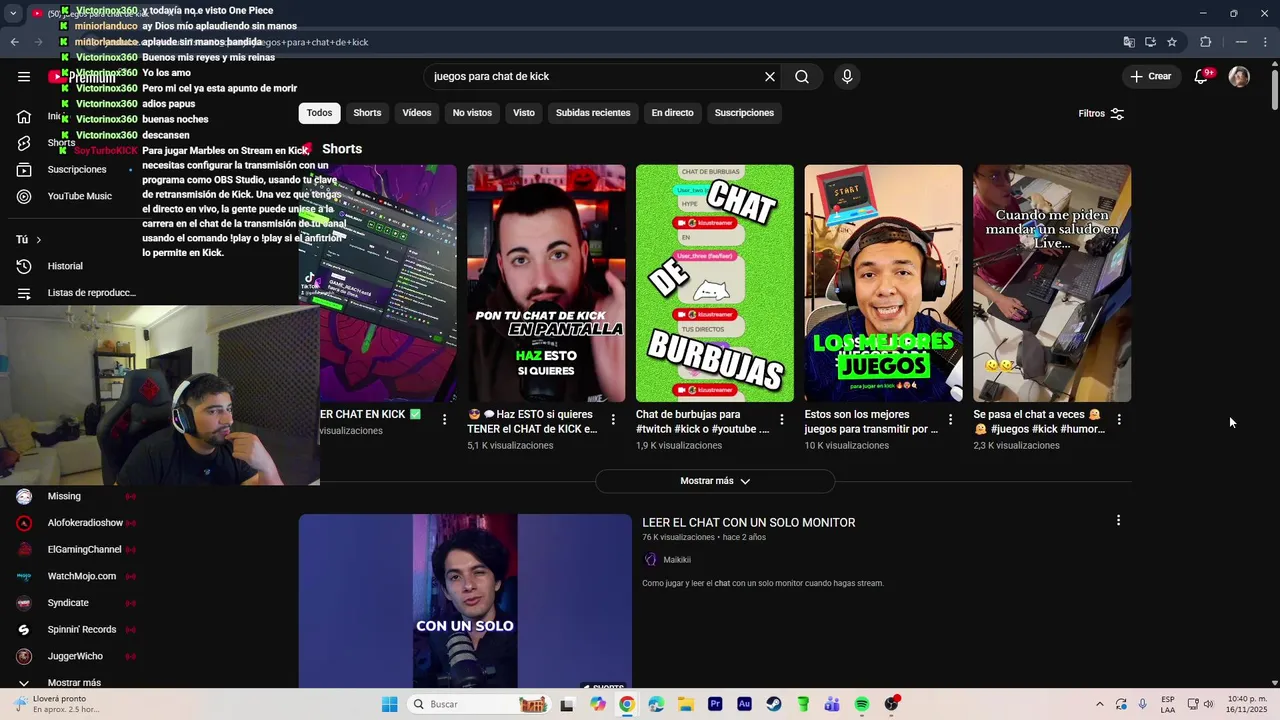Play the PON TU CHAT DE KICK short
The width and height of the screenshot is (1280, 720).
point(546,284)
